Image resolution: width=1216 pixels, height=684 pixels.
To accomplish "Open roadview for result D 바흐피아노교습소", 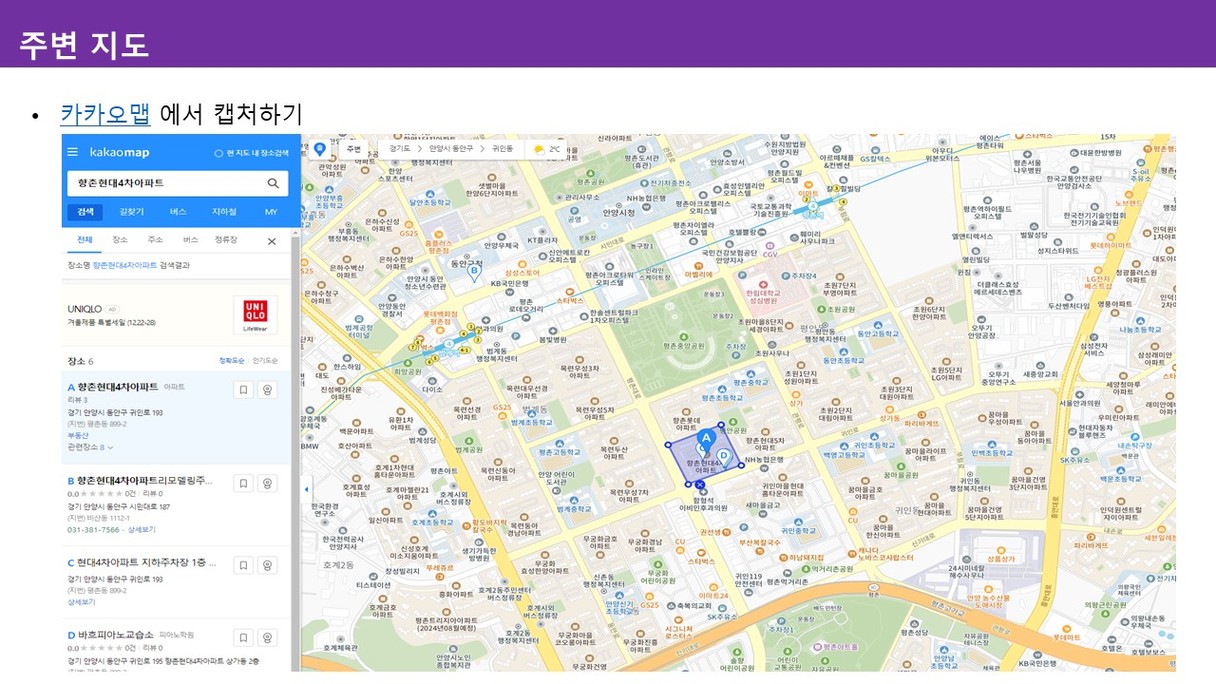I will (x=267, y=637).
